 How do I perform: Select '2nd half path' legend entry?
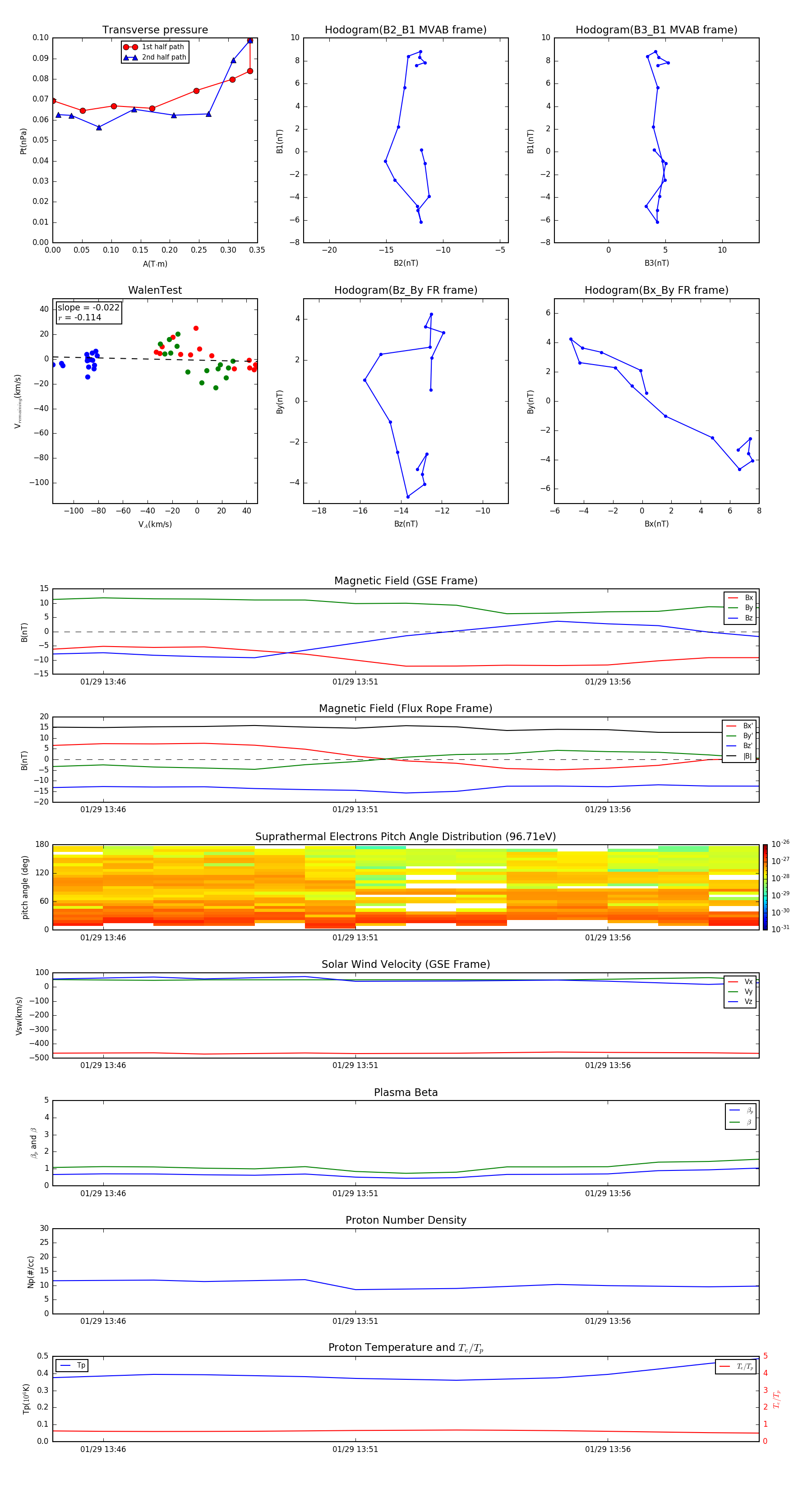(x=154, y=57)
